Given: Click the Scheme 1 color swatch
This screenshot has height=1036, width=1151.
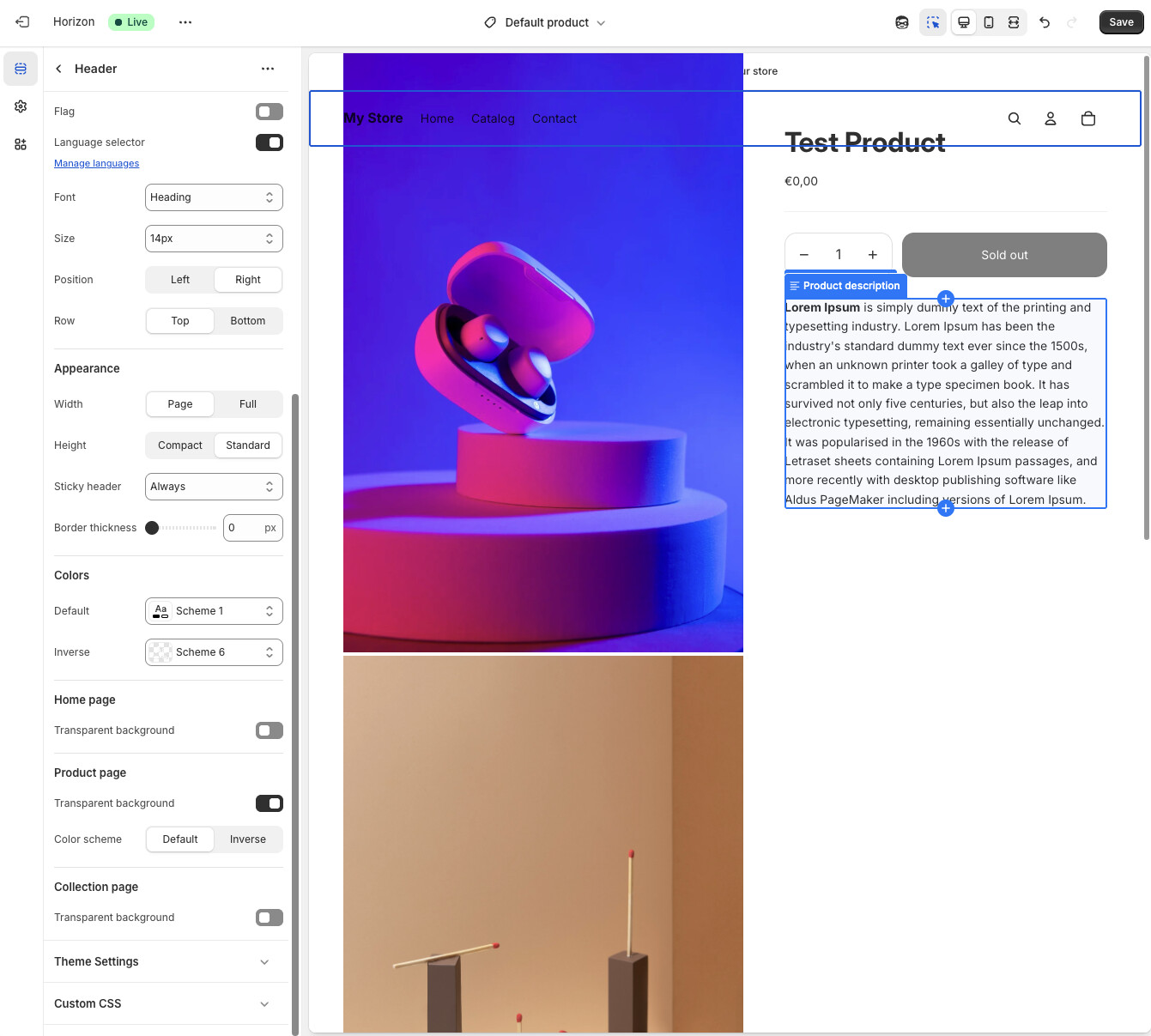Looking at the screenshot, I should [x=161, y=611].
